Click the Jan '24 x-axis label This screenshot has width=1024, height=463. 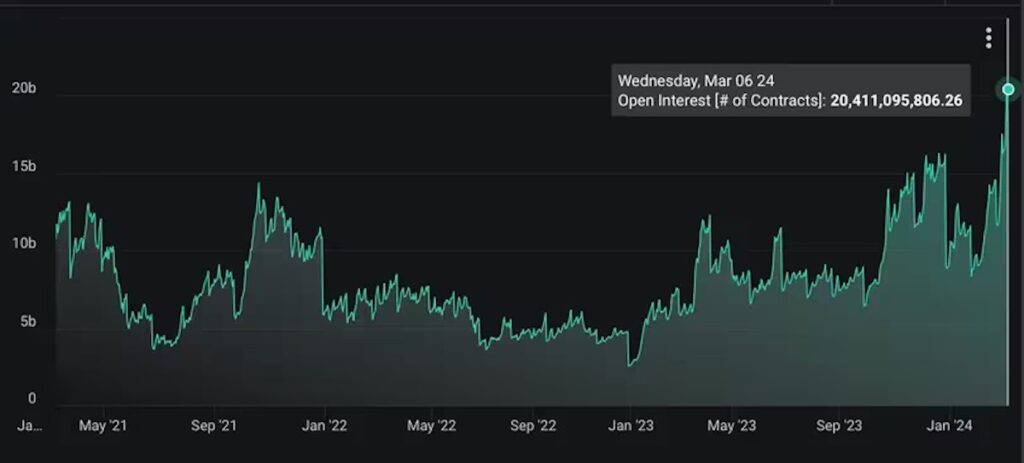point(950,426)
